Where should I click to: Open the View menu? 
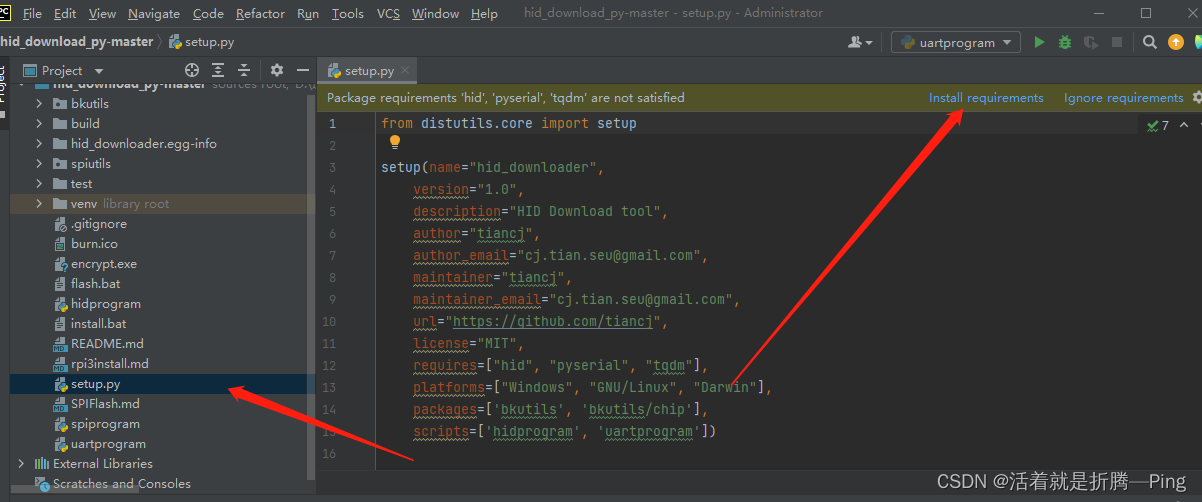pyautogui.click(x=102, y=14)
